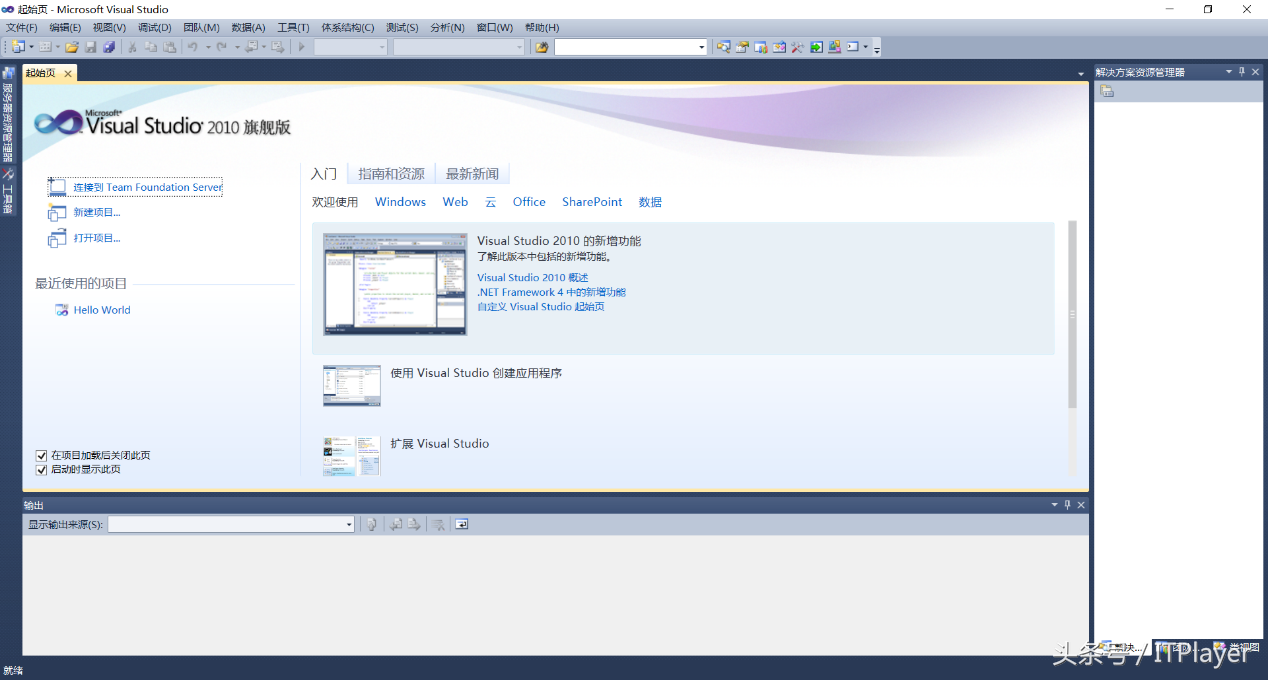The width and height of the screenshot is (1268, 680).
Task: Pin the Output panel with auto-hide pushpin
Action: coord(1067,505)
